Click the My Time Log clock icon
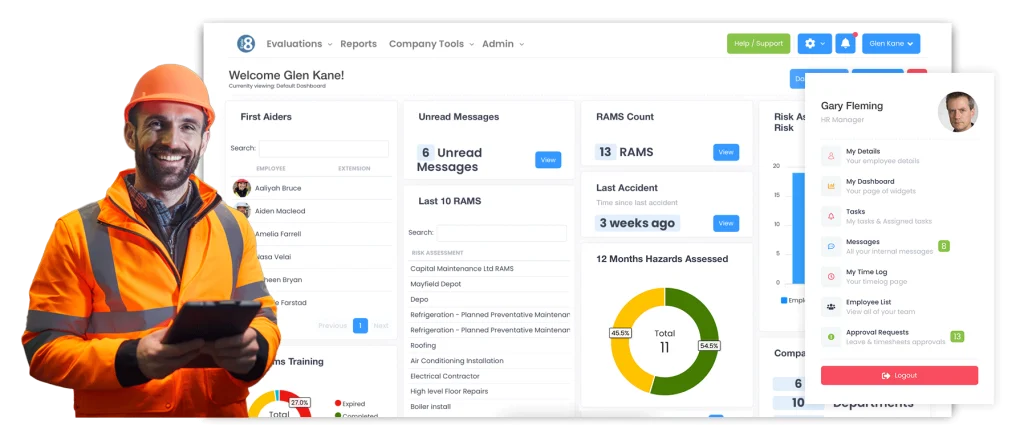The image size is (1024, 441). (x=831, y=276)
